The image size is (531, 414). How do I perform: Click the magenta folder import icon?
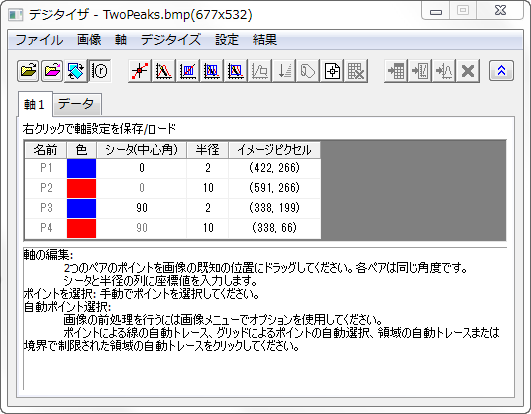click(52, 71)
